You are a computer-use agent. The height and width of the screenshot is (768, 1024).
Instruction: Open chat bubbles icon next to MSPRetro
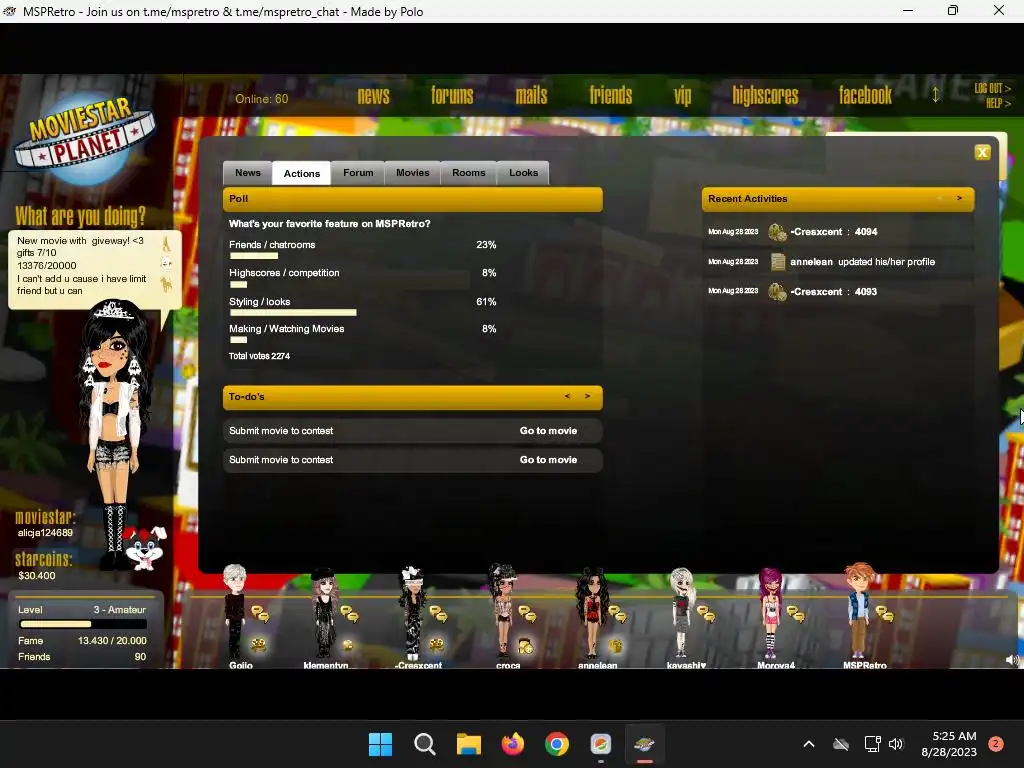[x=884, y=613]
